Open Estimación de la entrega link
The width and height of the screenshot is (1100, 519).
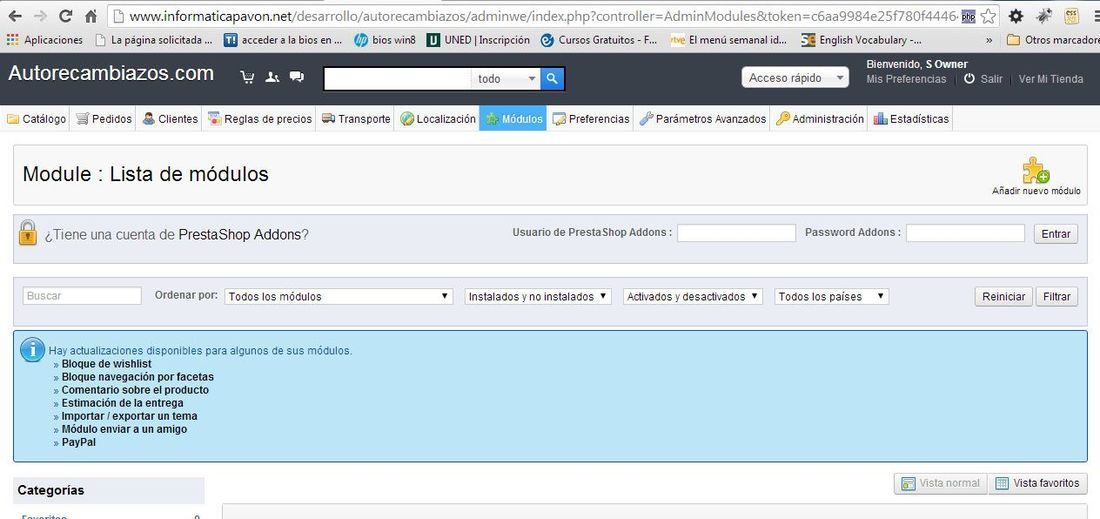pyautogui.click(x=123, y=403)
